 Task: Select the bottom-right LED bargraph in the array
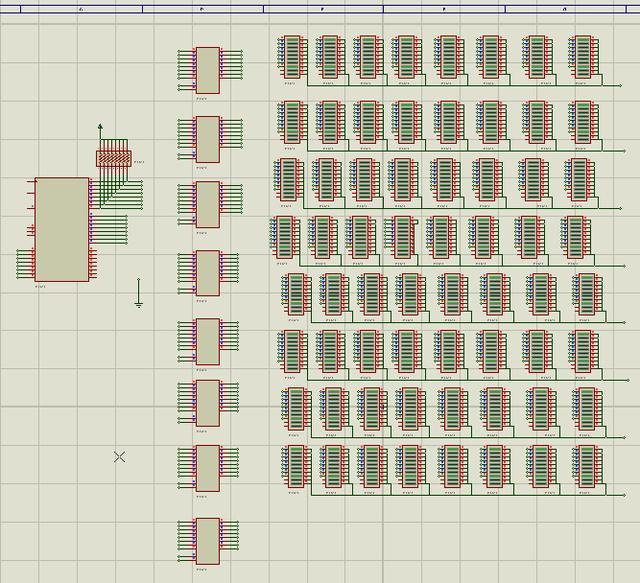pos(586,466)
